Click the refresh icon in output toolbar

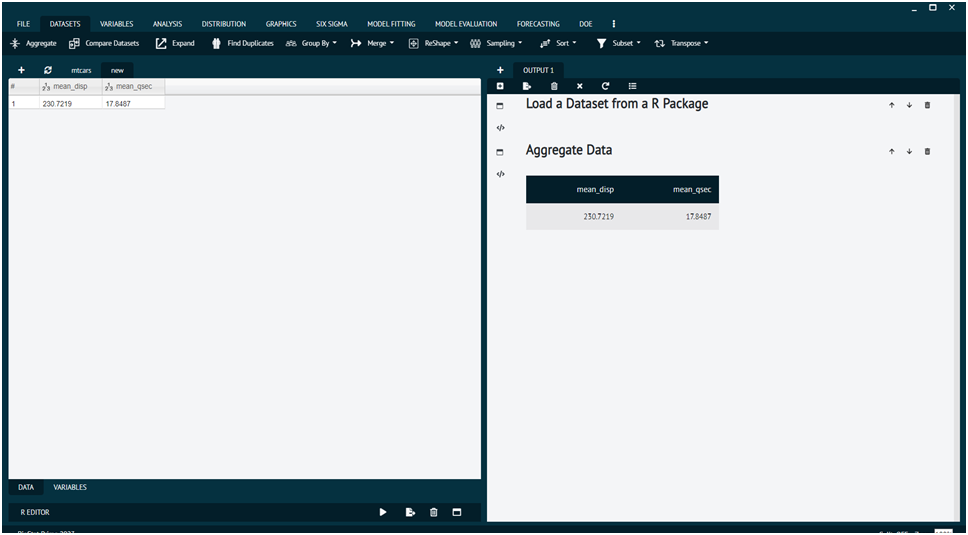[x=605, y=86]
